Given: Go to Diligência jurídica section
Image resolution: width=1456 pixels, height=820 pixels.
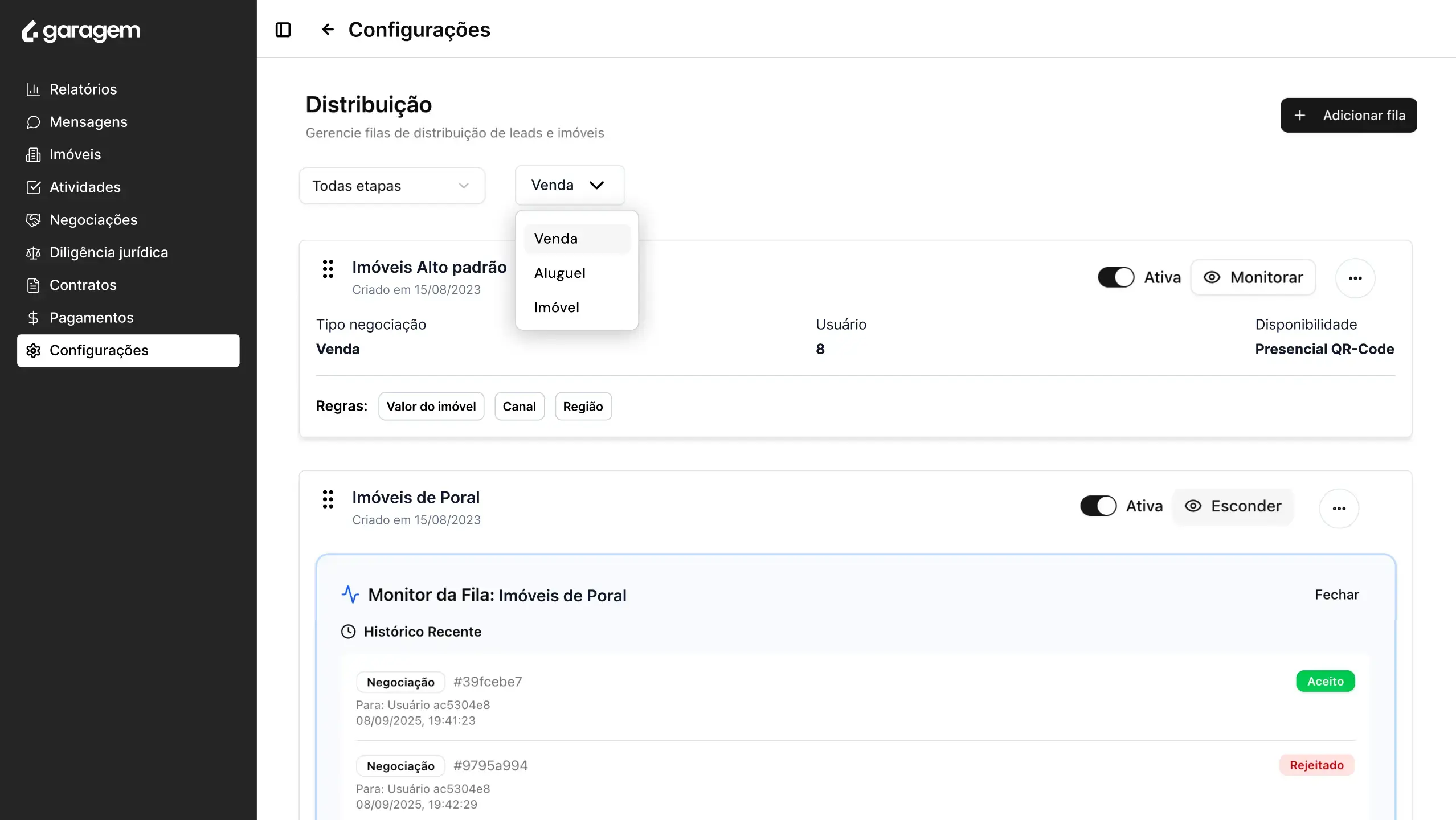Looking at the screenshot, I should [x=108, y=252].
